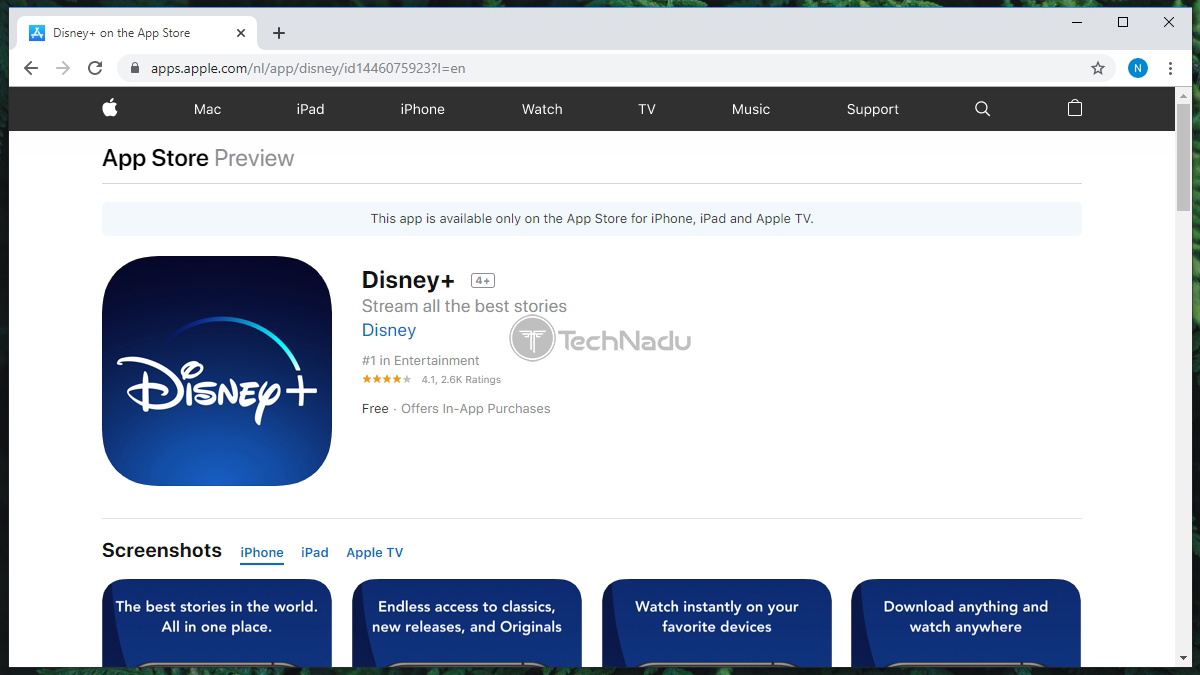Viewport: 1200px width, 675px height.
Task: Bookmark this page with the star icon
Action: tap(1098, 68)
